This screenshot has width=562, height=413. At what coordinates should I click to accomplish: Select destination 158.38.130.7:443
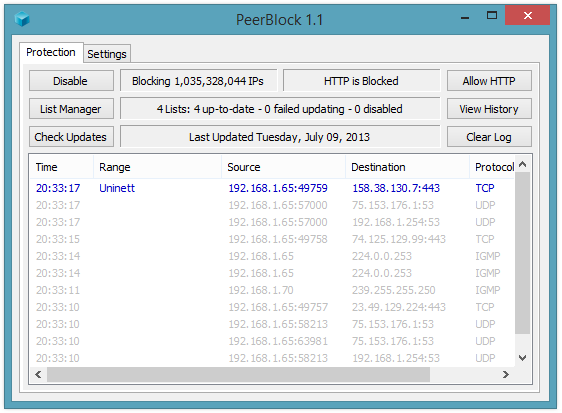(396, 188)
